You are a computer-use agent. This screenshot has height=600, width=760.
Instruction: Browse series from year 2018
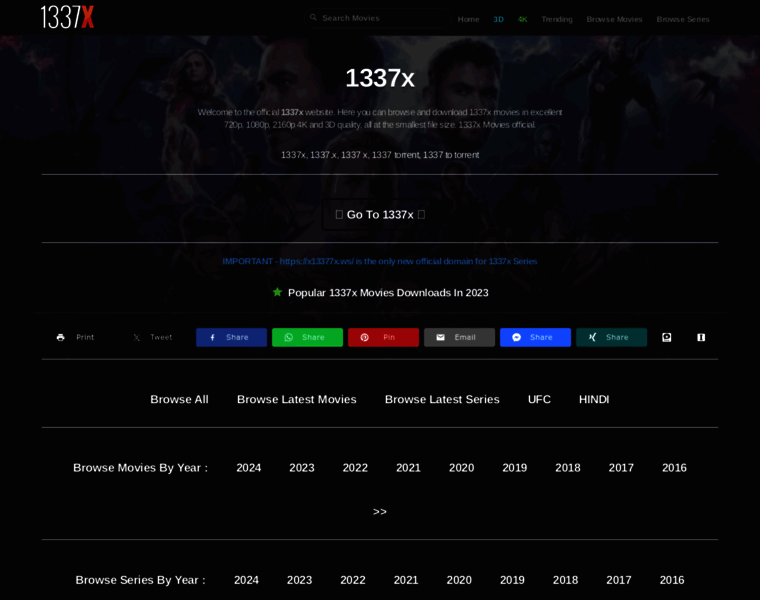click(566, 580)
